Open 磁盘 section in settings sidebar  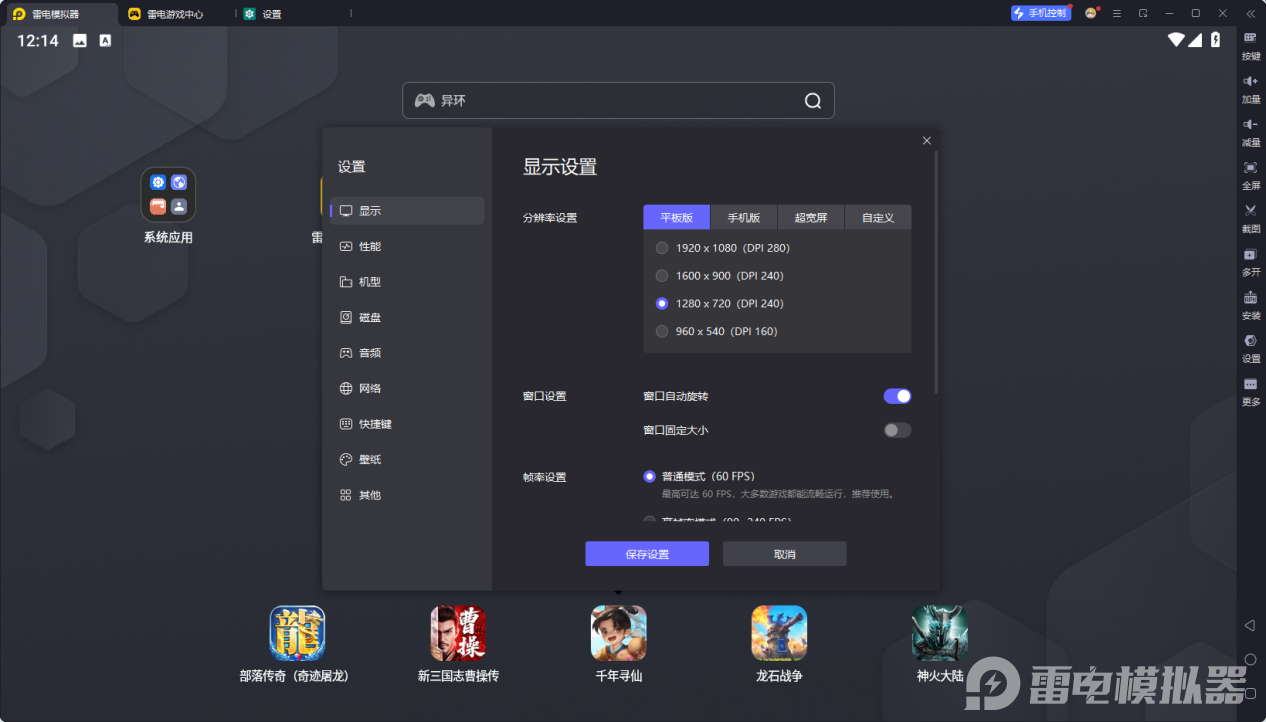(x=407, y=318)
